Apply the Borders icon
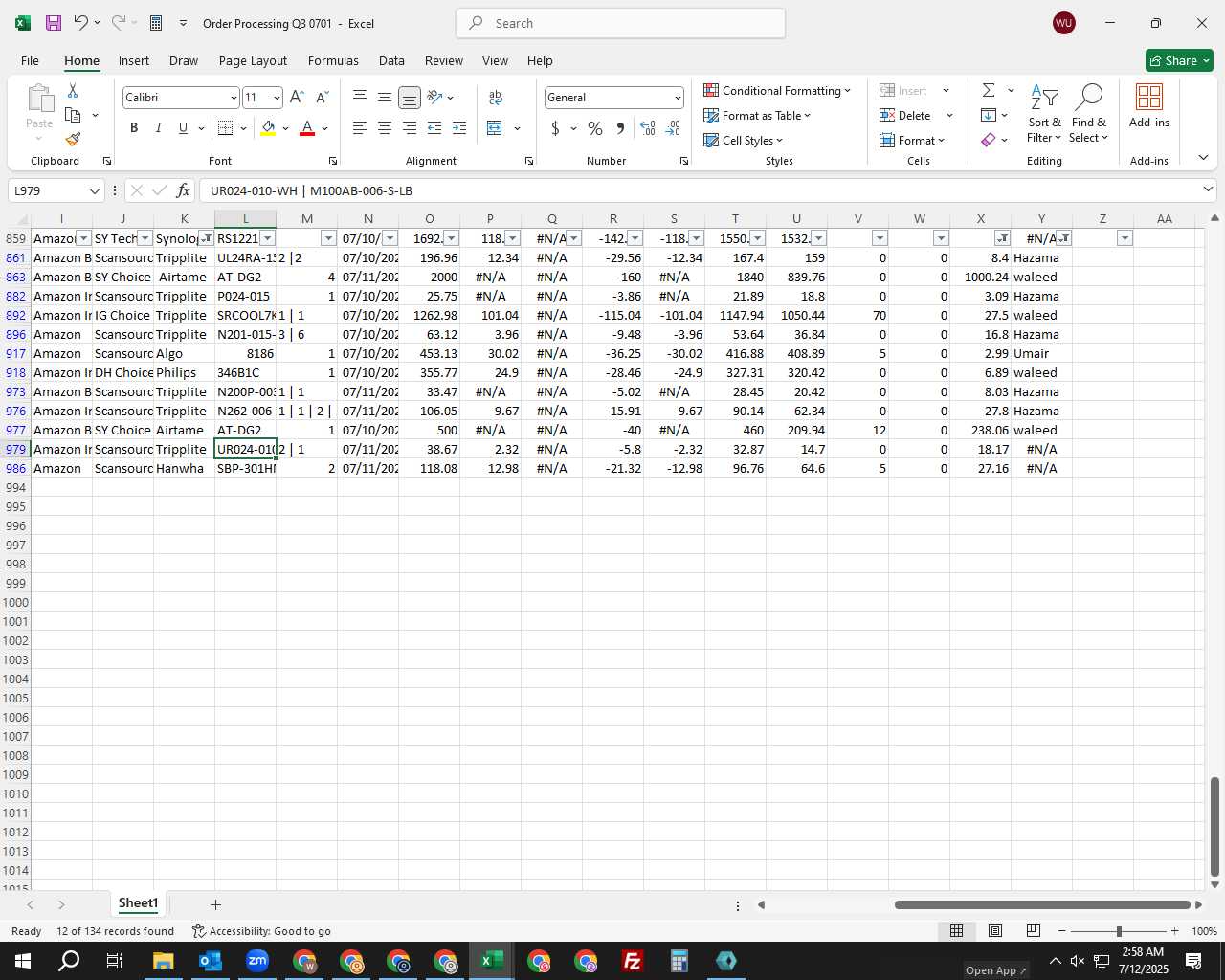Screen dimensions: 1225x980 click(x=226, y=127)
